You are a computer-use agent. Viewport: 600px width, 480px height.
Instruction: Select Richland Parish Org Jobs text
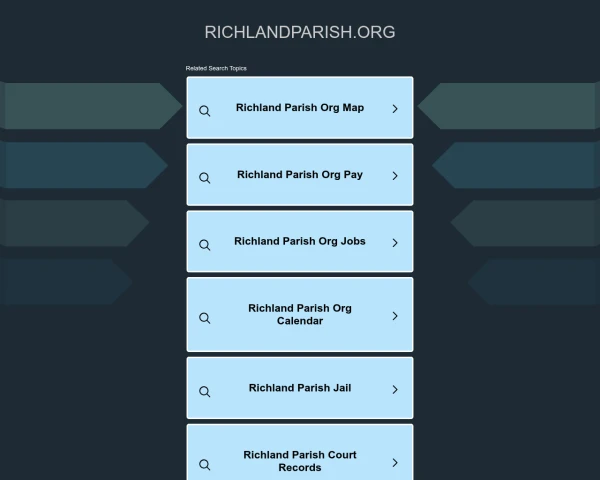[300, 241]
